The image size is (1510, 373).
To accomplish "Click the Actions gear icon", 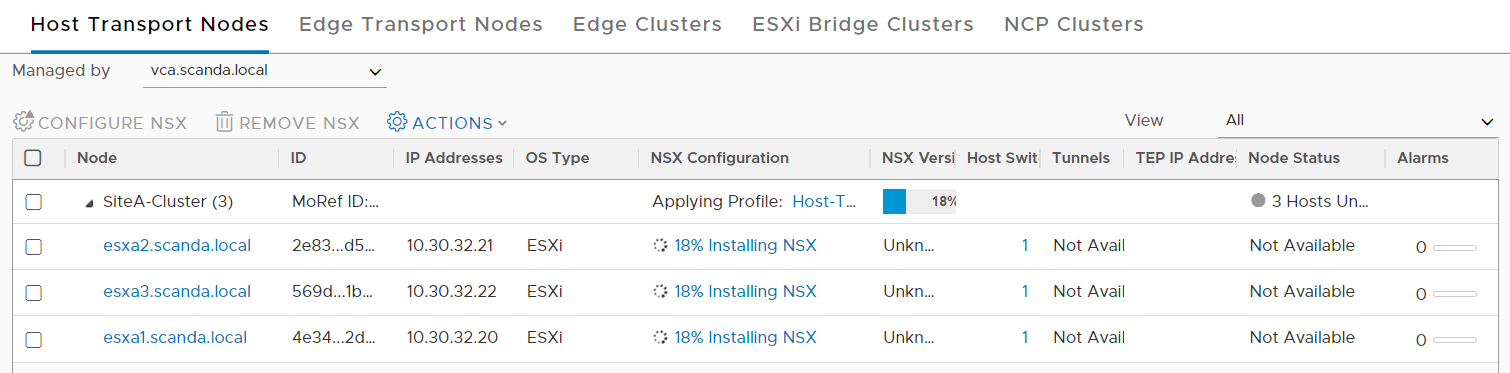I will (397, 122).
